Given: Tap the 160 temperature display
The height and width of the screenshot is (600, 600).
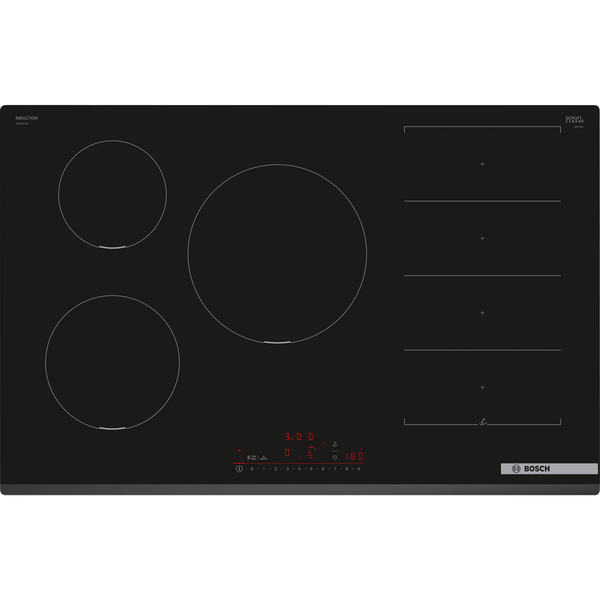Looking at the screenshot, I should [x=352, y=456].
